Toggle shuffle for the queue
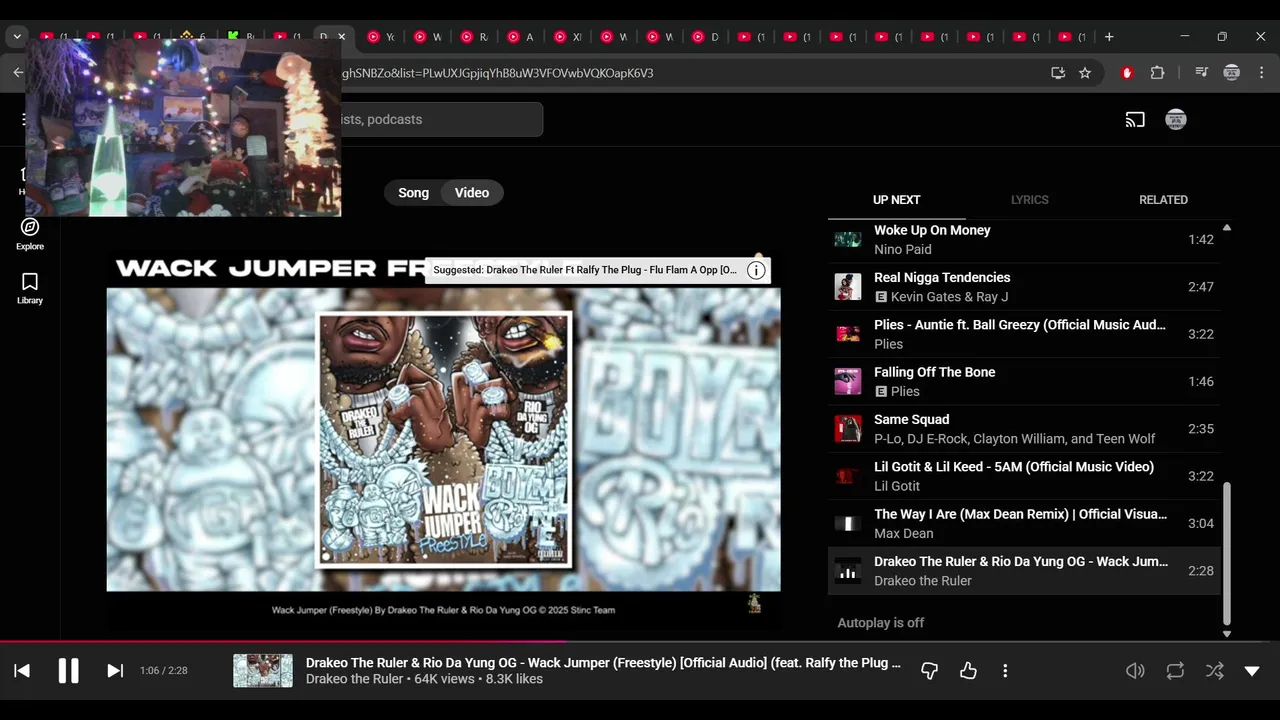 coord(1214,671)
